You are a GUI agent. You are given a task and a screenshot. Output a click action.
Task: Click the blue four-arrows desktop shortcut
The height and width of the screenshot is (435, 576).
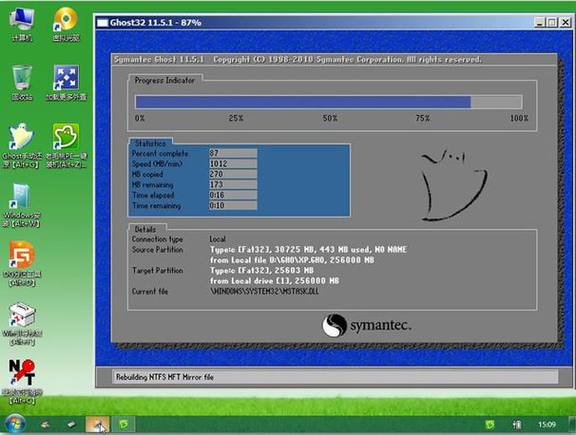pyautogui.click(x=66, y=83)
